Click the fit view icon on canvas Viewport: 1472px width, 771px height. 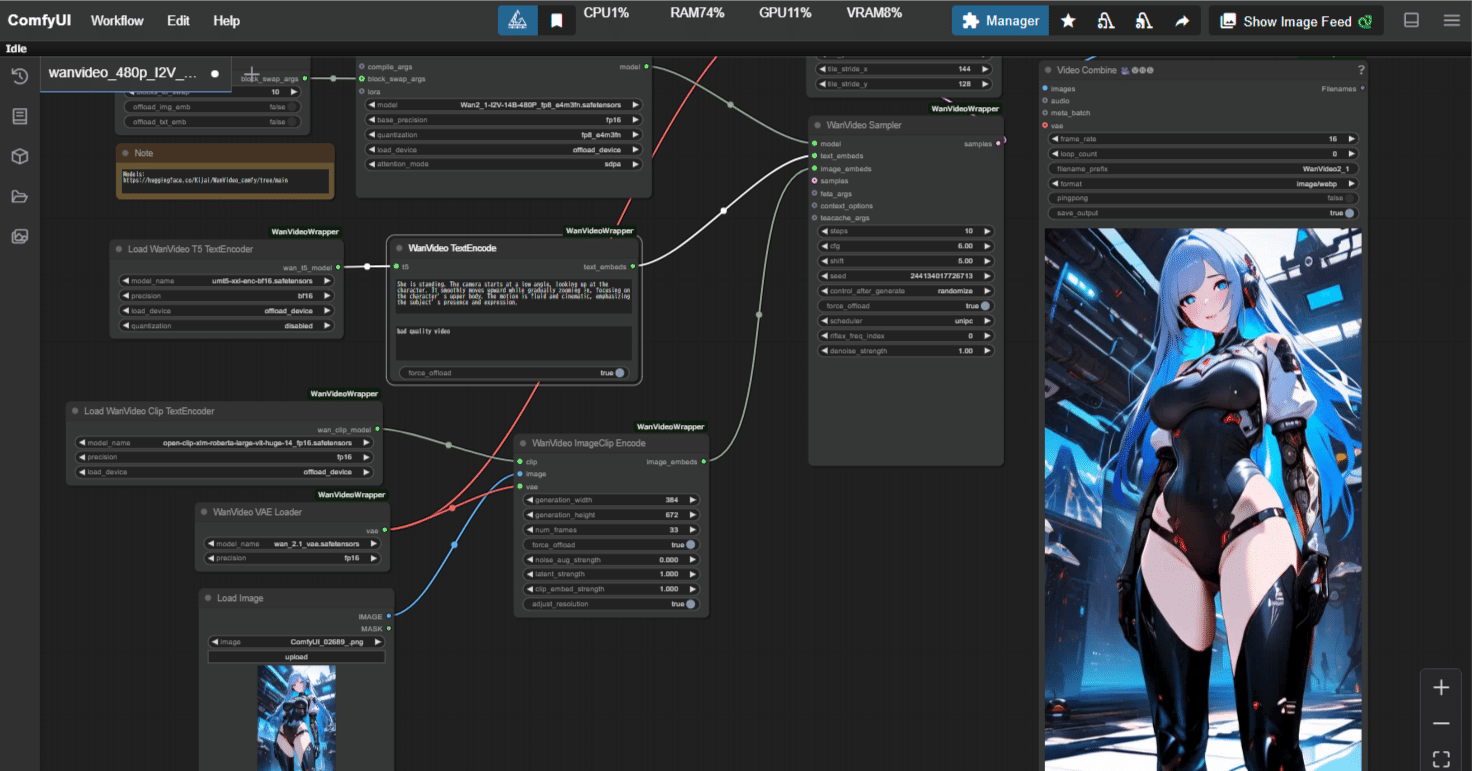tap(1441, 759)
